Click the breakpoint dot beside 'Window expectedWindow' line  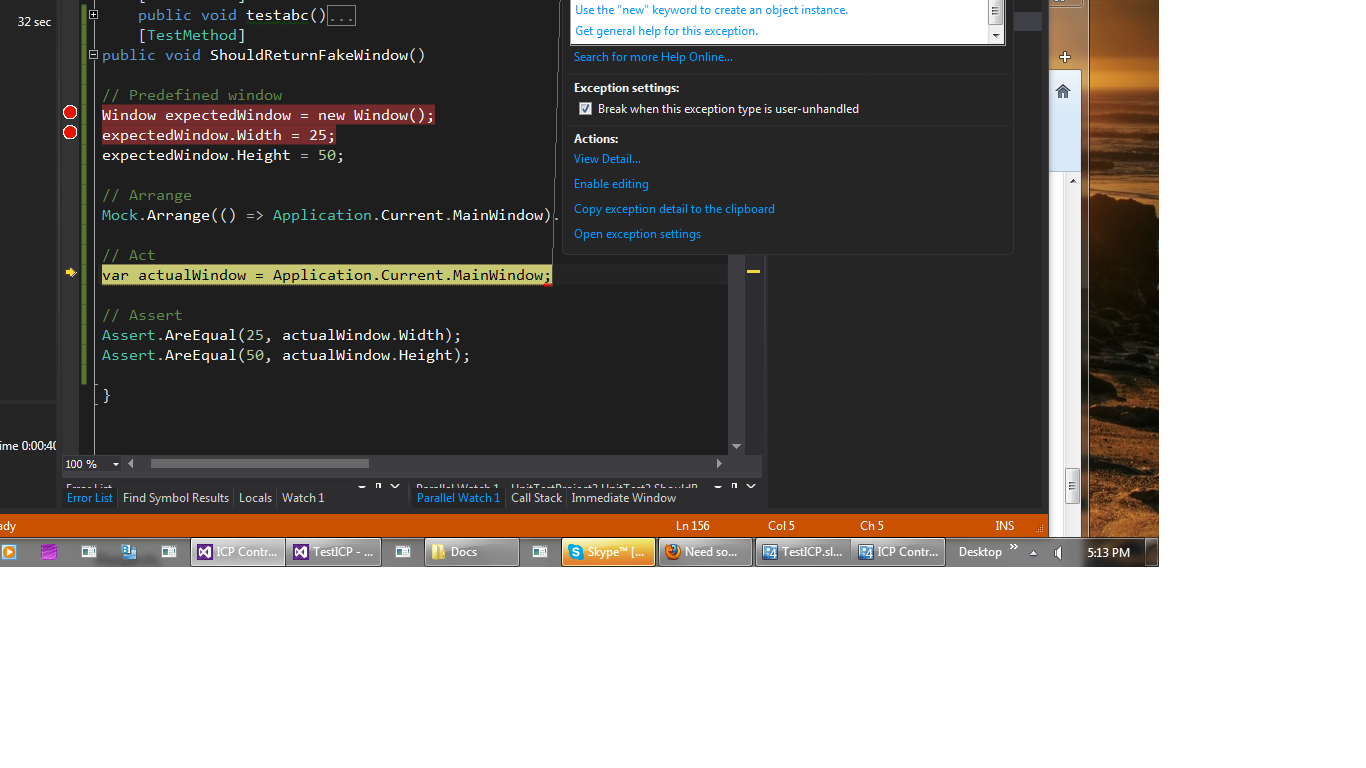tap(70, 112)
